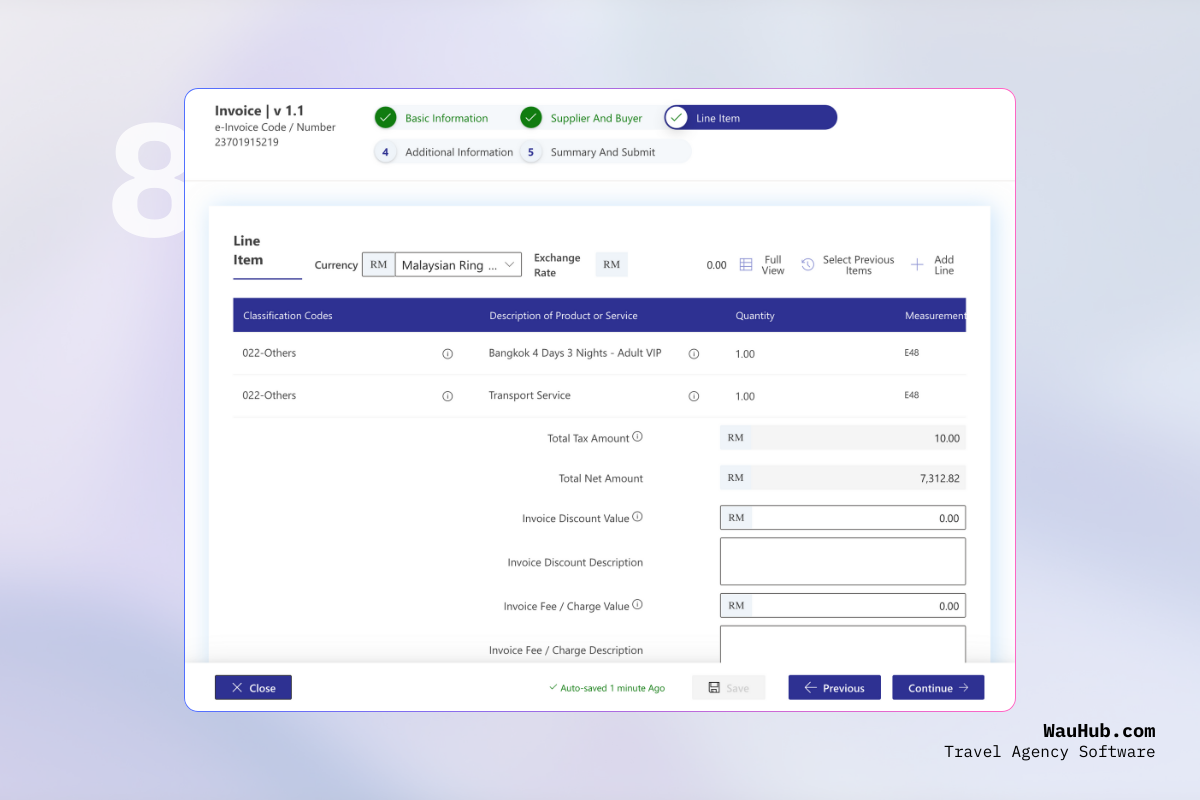Click inside the Invoice Discount Description box
This screenshot has width=1200, height=800.
tap(842, 560)
